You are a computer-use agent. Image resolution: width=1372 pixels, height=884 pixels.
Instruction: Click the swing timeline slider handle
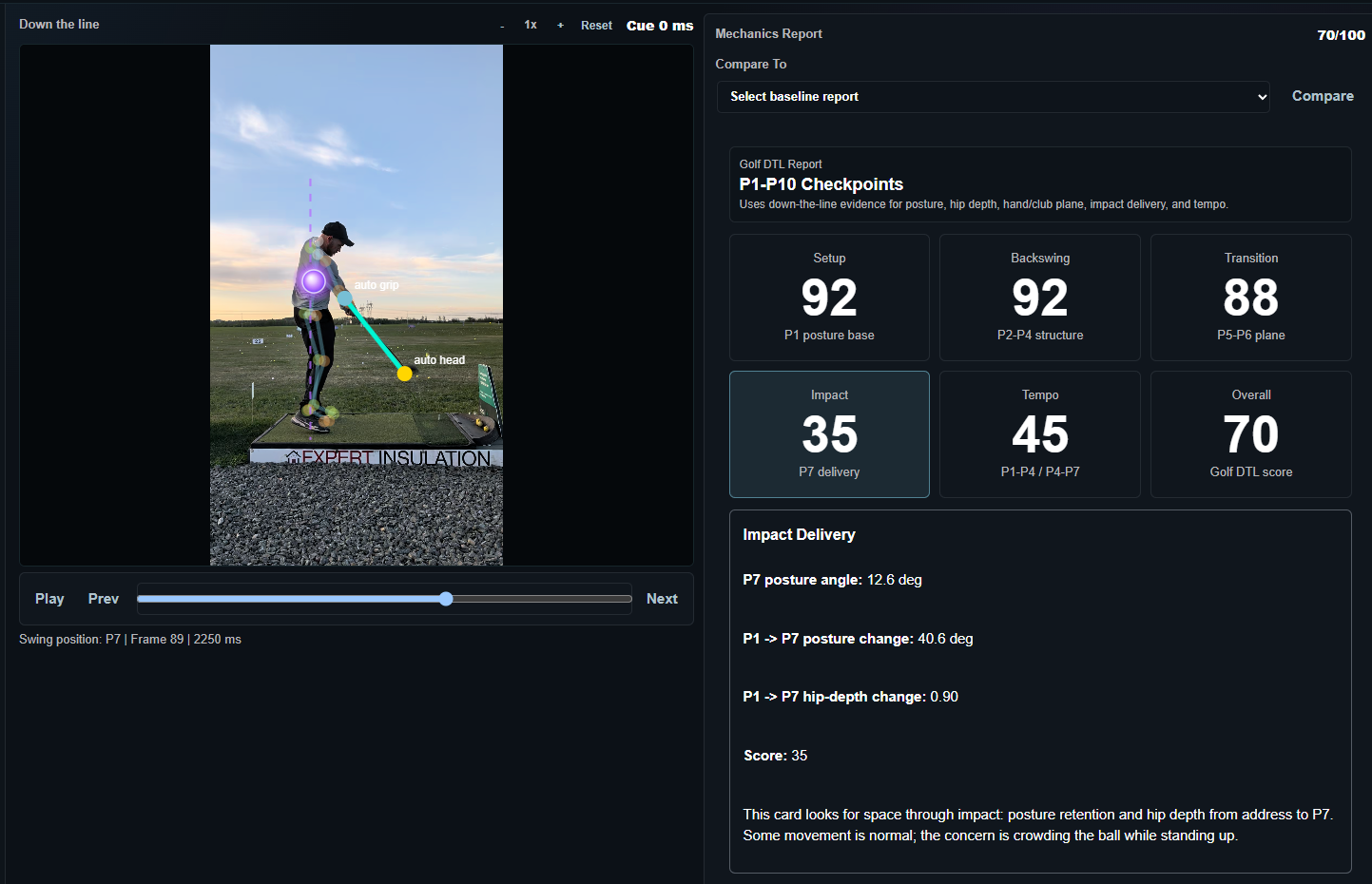[446, 599]
